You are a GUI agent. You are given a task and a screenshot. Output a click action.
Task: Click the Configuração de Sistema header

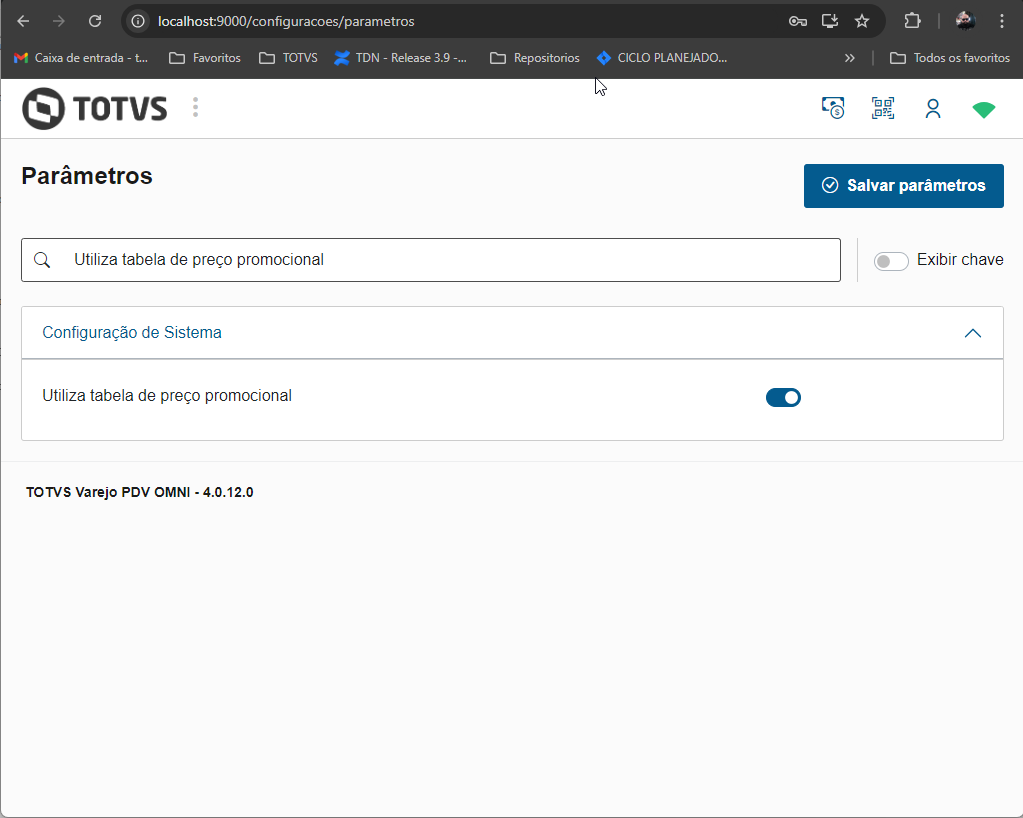512,333
